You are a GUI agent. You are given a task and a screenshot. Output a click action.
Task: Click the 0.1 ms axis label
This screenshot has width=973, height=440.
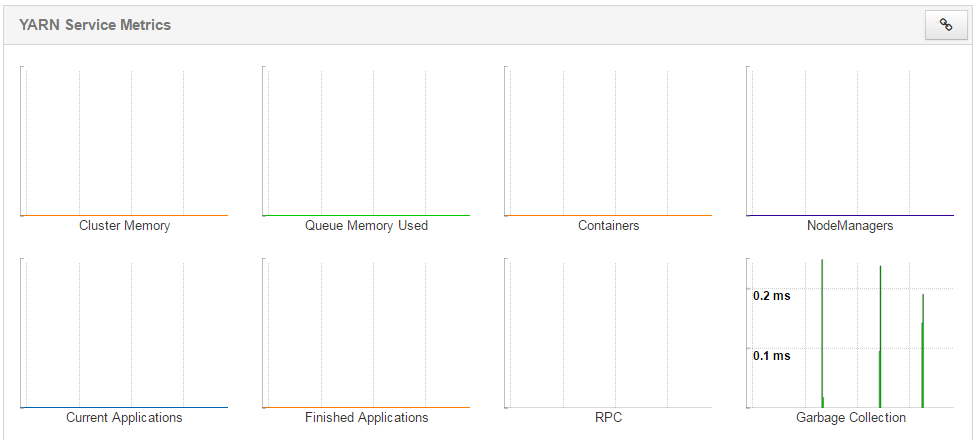[772, 356]
